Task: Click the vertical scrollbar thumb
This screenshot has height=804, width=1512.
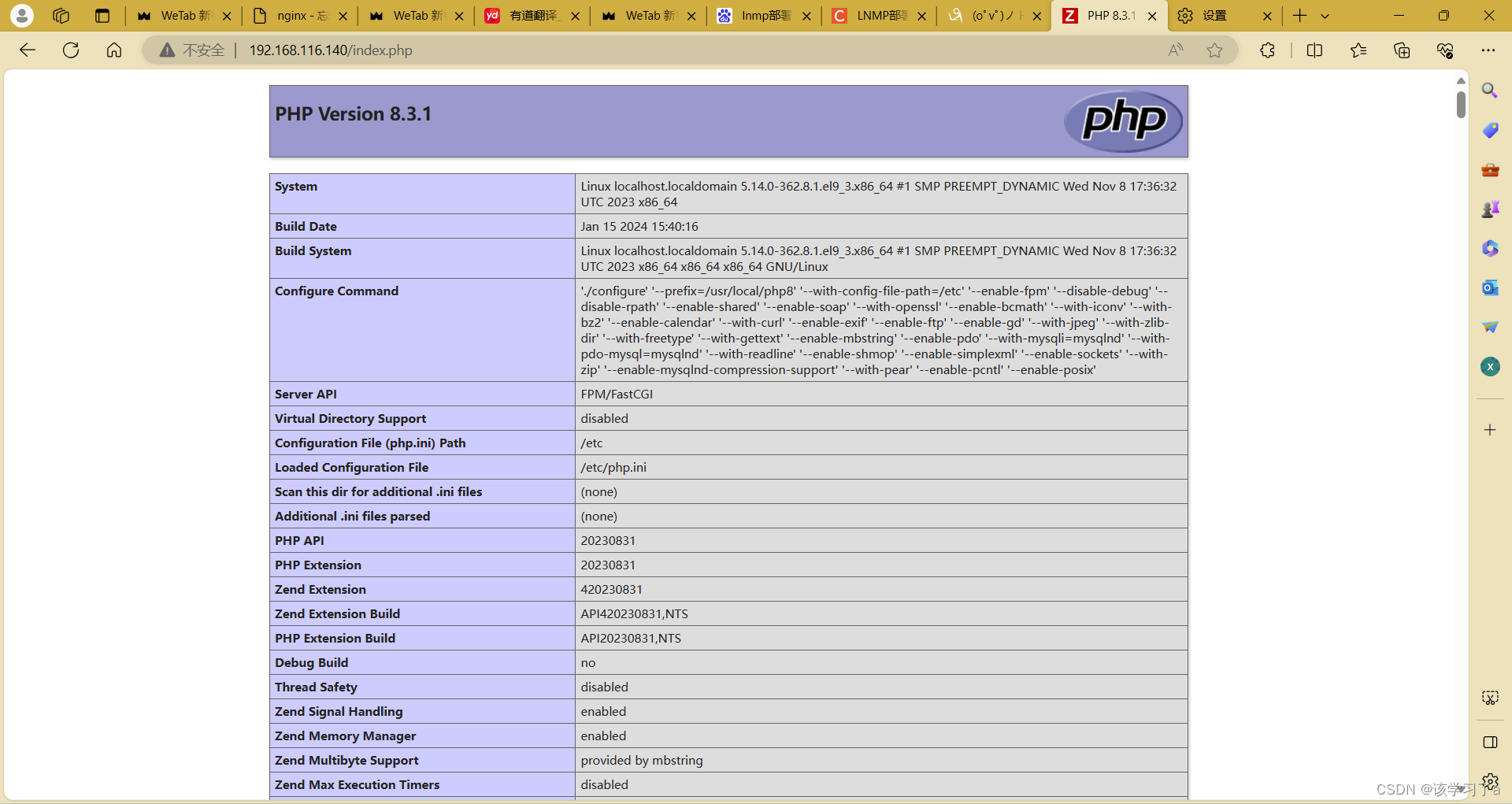Action: pos(1461,105)
